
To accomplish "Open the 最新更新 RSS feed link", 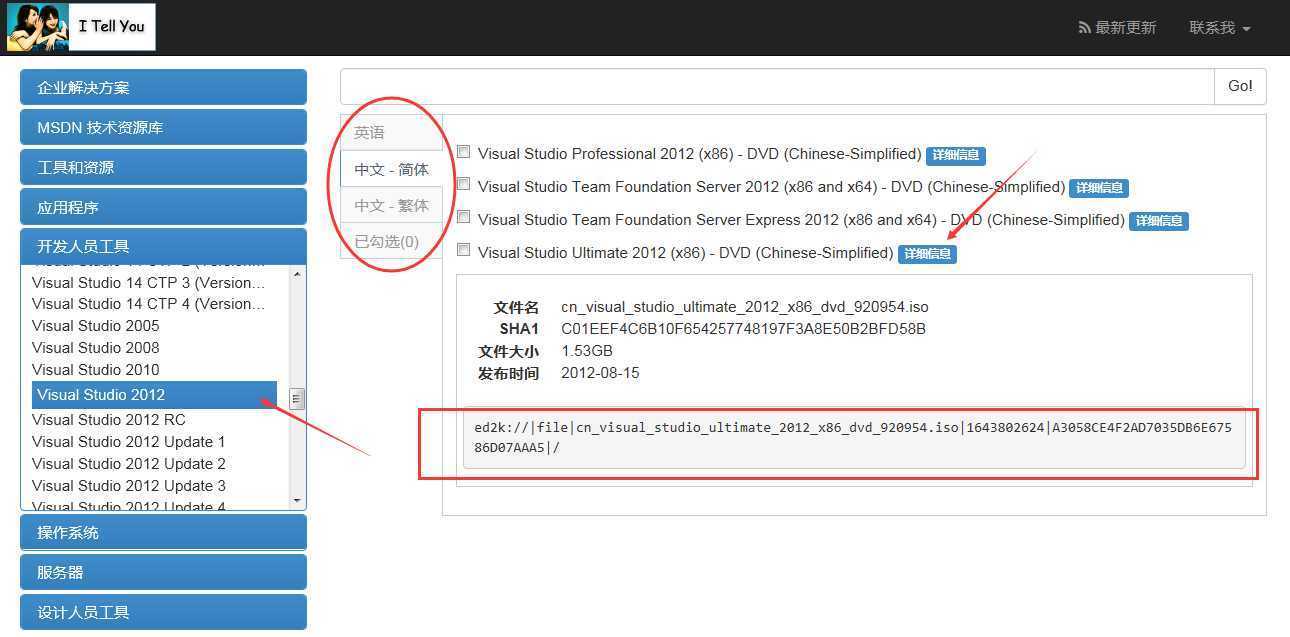I will (x=1117, y=28).
